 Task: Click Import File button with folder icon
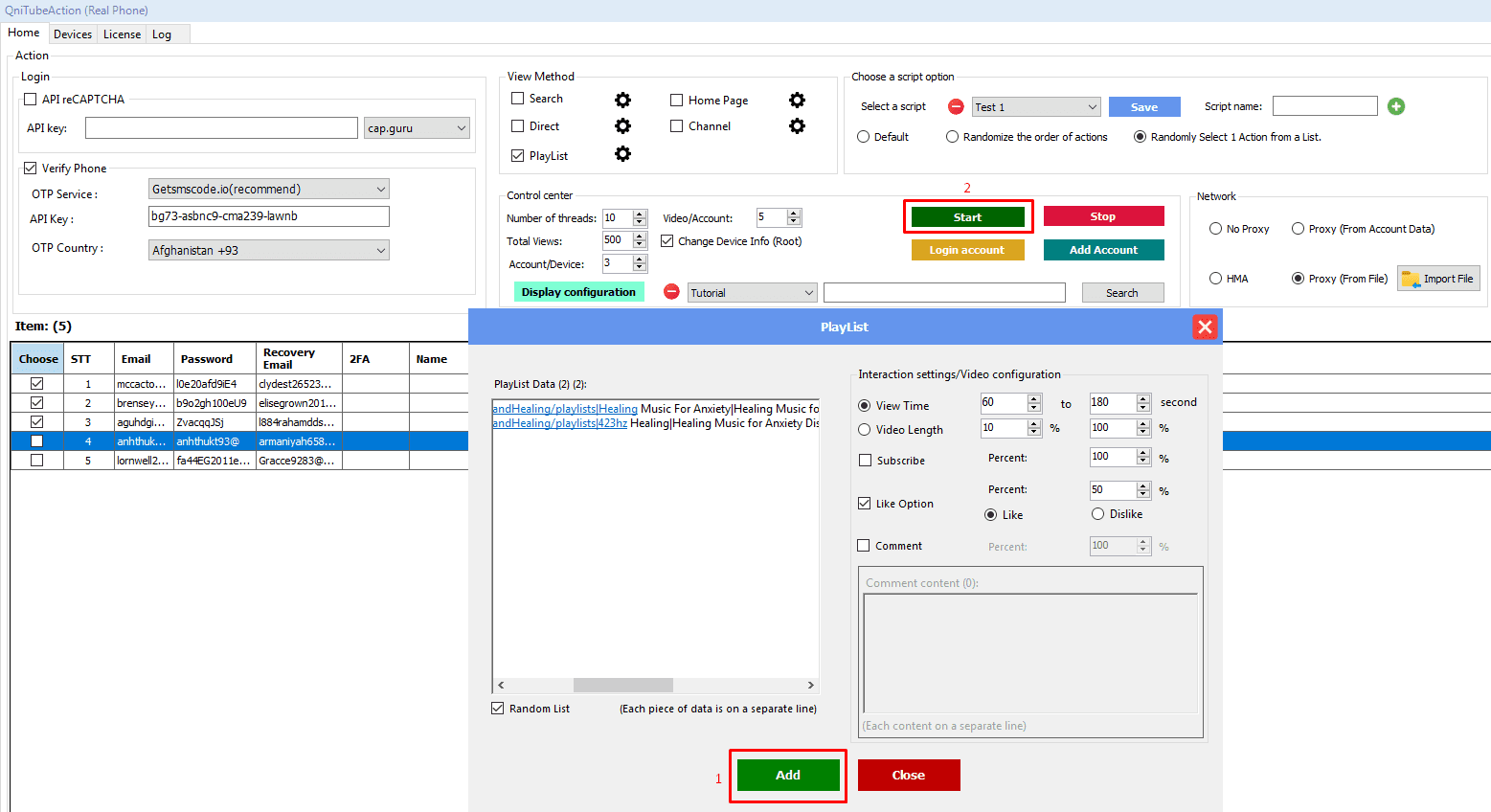pos(1438,279)
